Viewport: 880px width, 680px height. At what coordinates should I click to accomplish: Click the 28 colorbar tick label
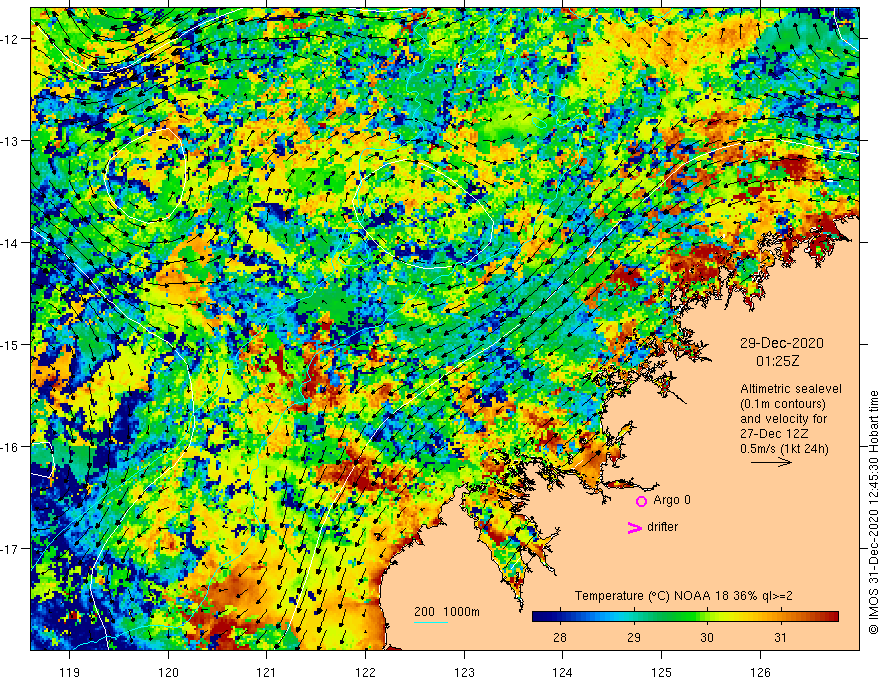tap(560, 637)
